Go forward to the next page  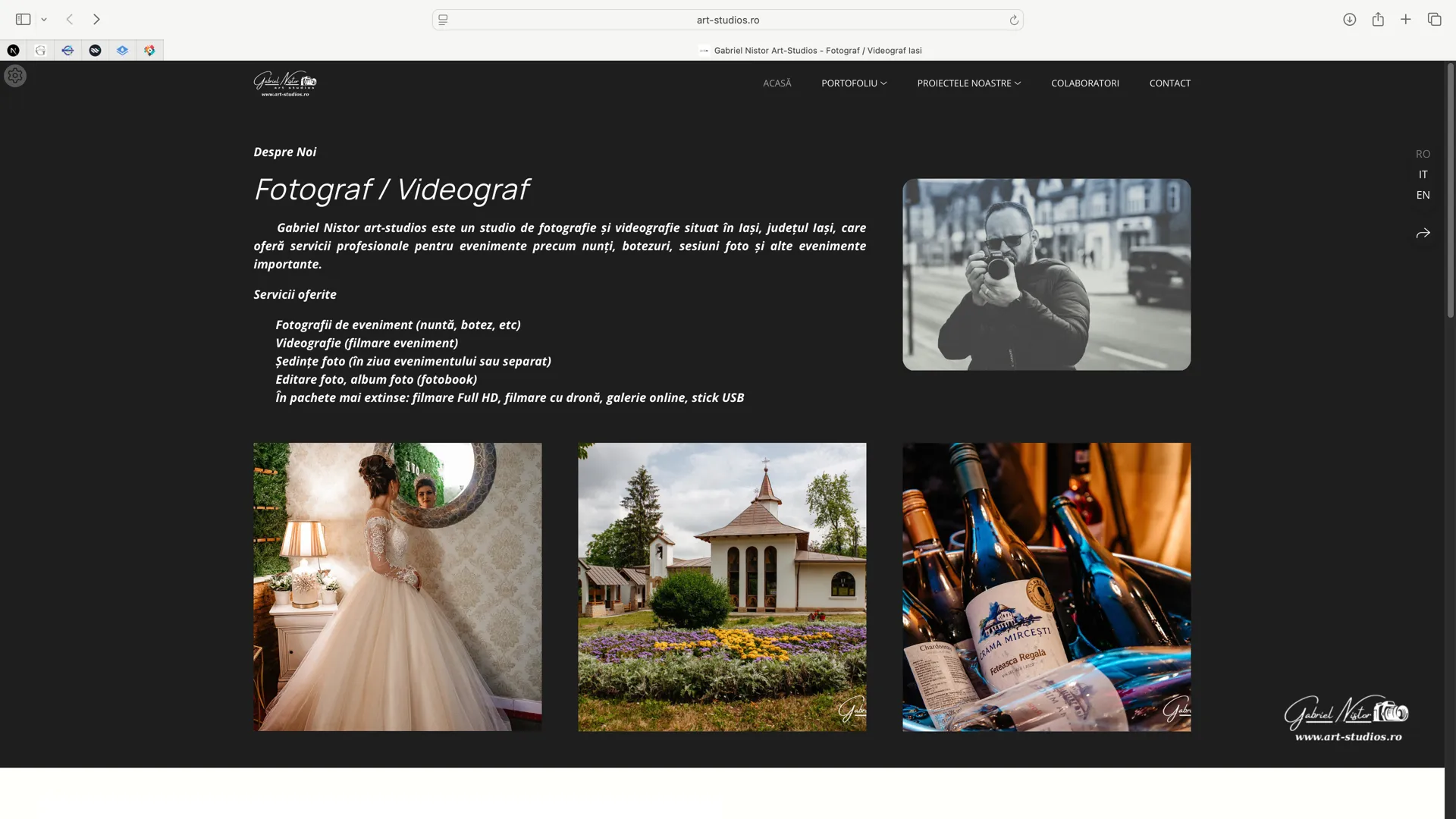tap(96, 20)
